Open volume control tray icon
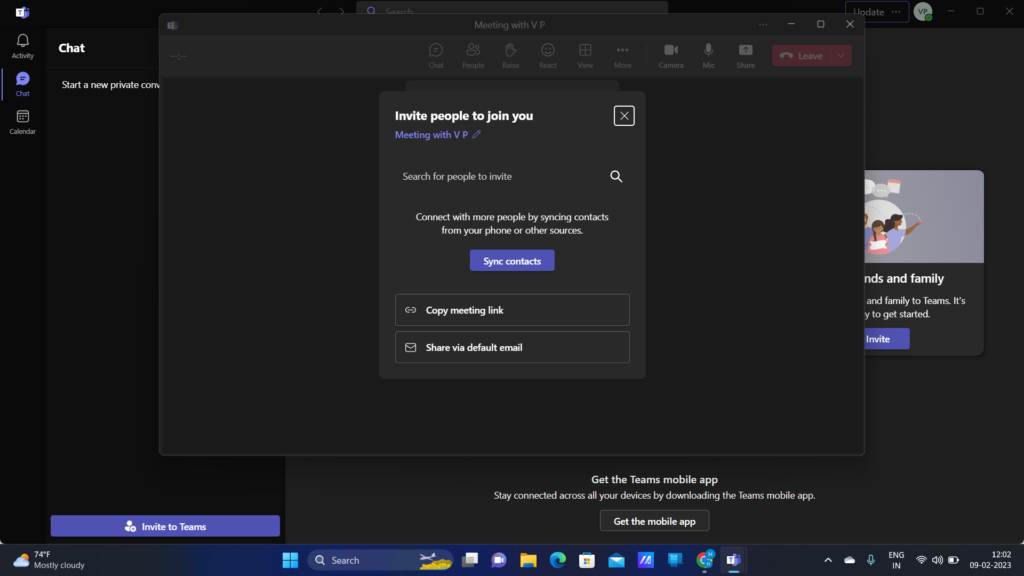Screen dimensions: 1024x576 [938, 560]
